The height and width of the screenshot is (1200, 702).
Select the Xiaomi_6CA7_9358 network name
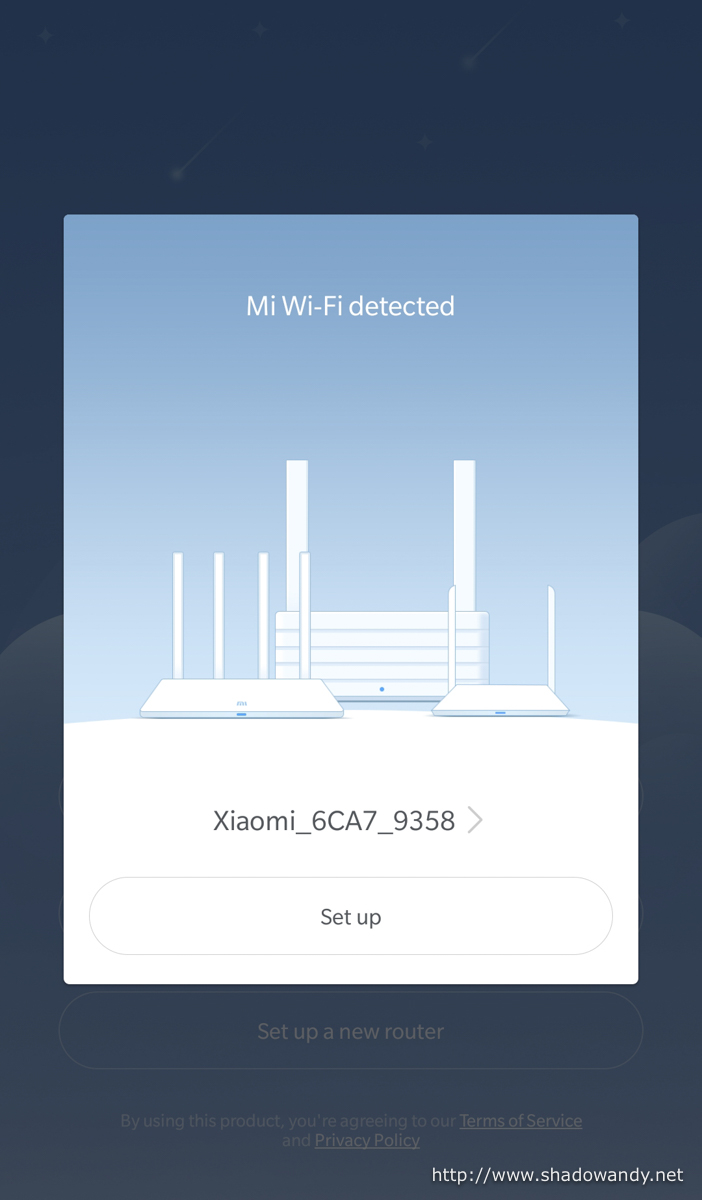click(334, 821)
